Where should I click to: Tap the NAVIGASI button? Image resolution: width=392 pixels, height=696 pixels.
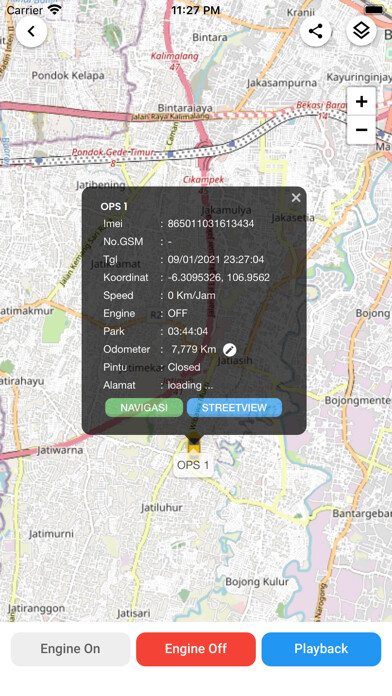coord(144,407)
